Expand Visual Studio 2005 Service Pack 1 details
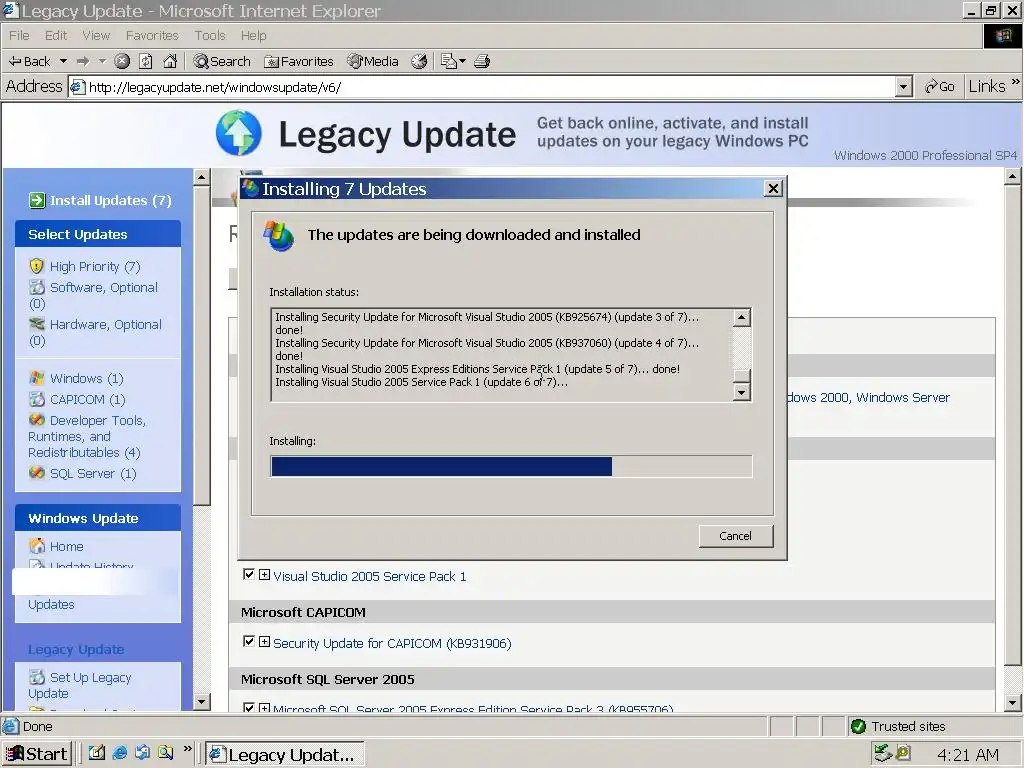Screen dimensions: 1024x768 click(x=264, y=575)
